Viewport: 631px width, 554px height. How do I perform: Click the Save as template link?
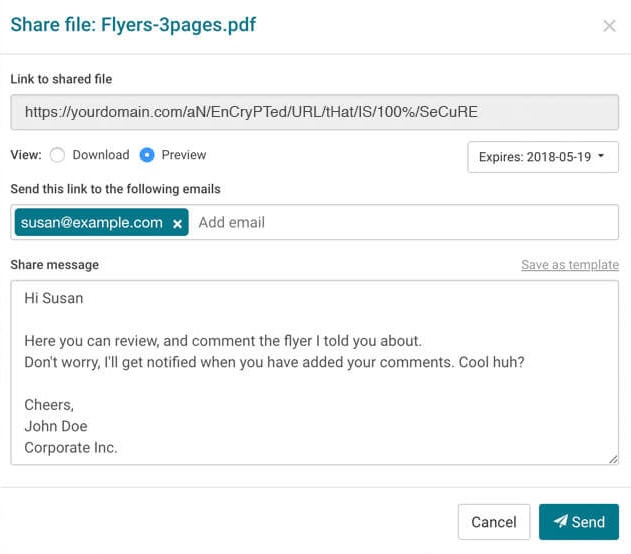pyautogui.click(x=569, y=265)
